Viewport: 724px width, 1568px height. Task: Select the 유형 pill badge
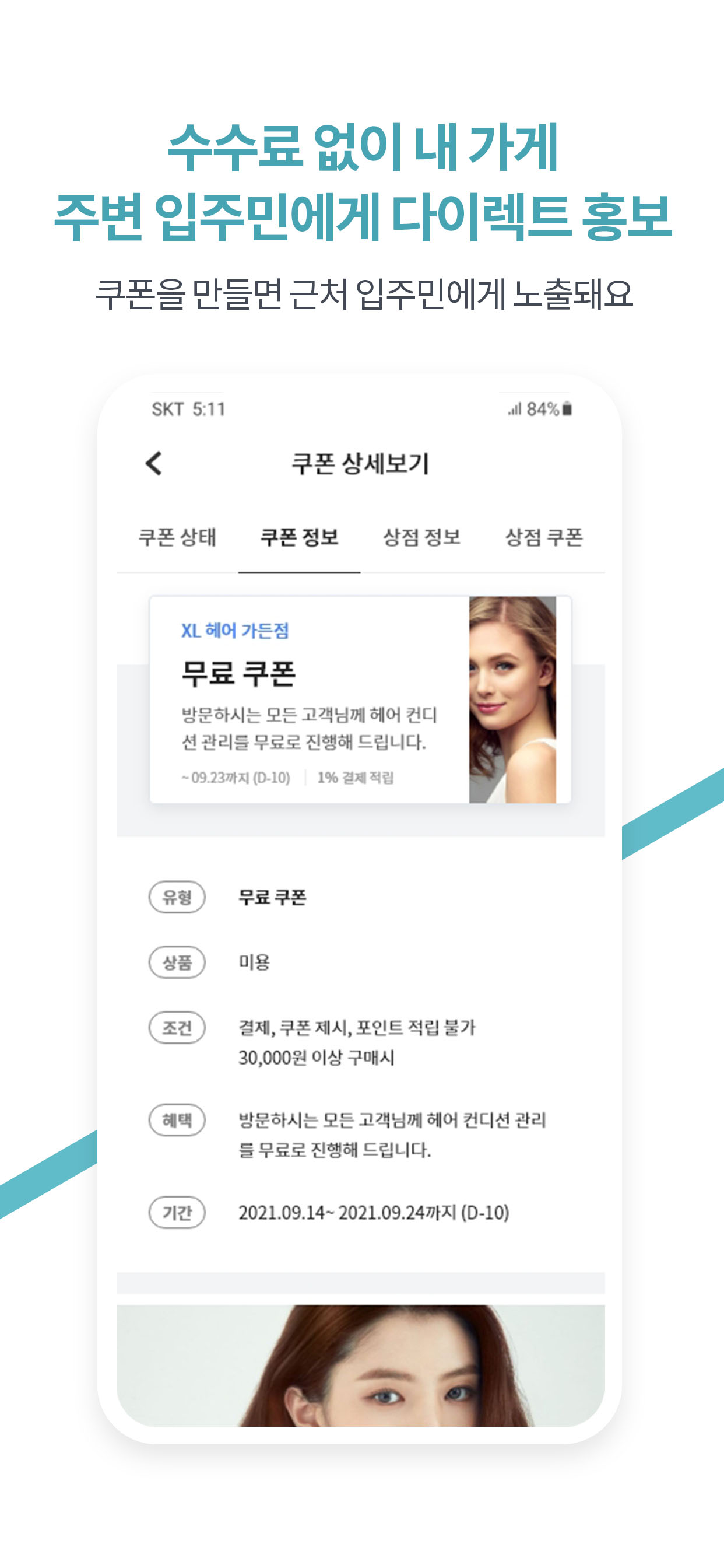pyautogui.click(x=177, y=897)
